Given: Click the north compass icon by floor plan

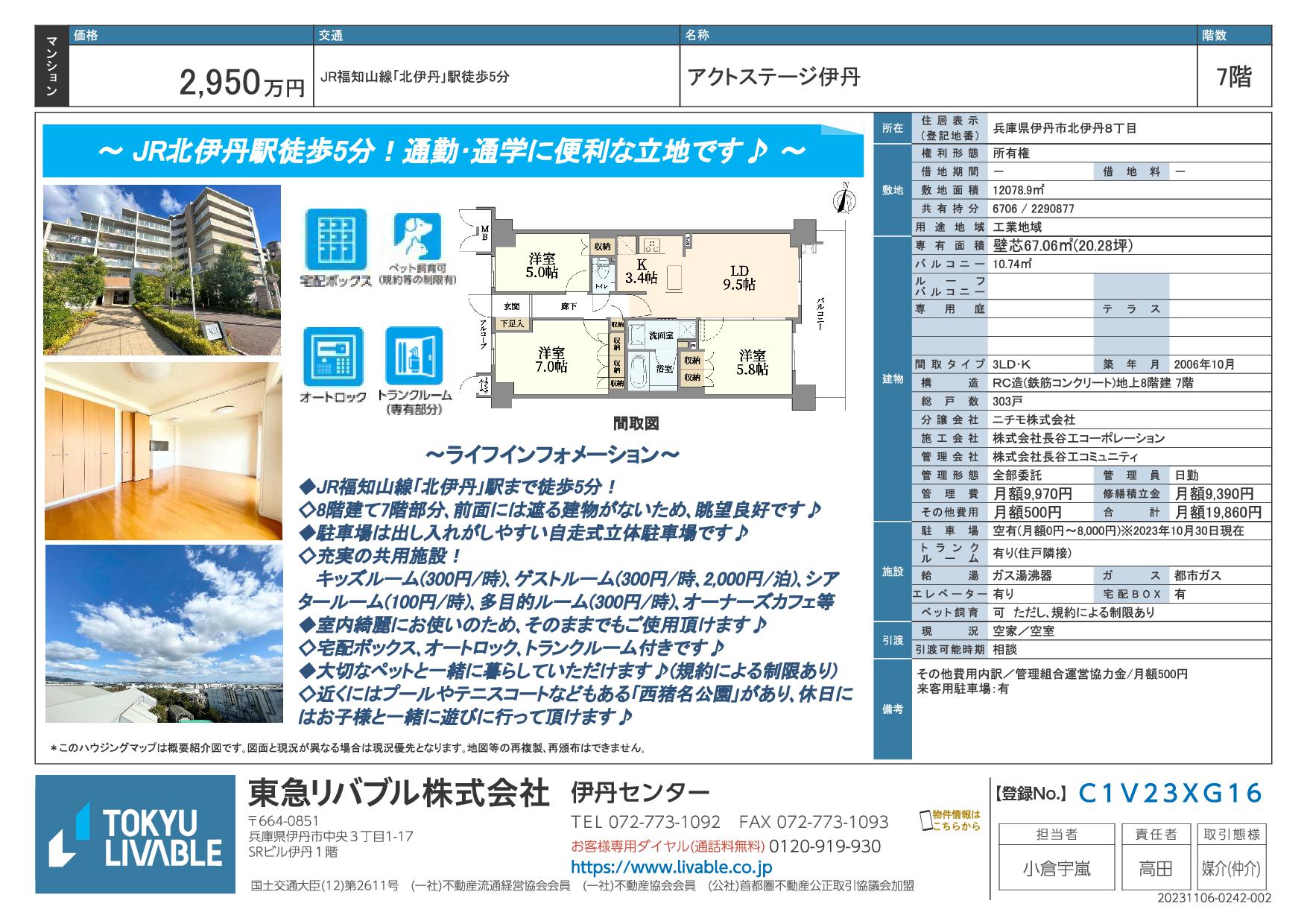Looking at the screenshot, I should click(843, 200).
